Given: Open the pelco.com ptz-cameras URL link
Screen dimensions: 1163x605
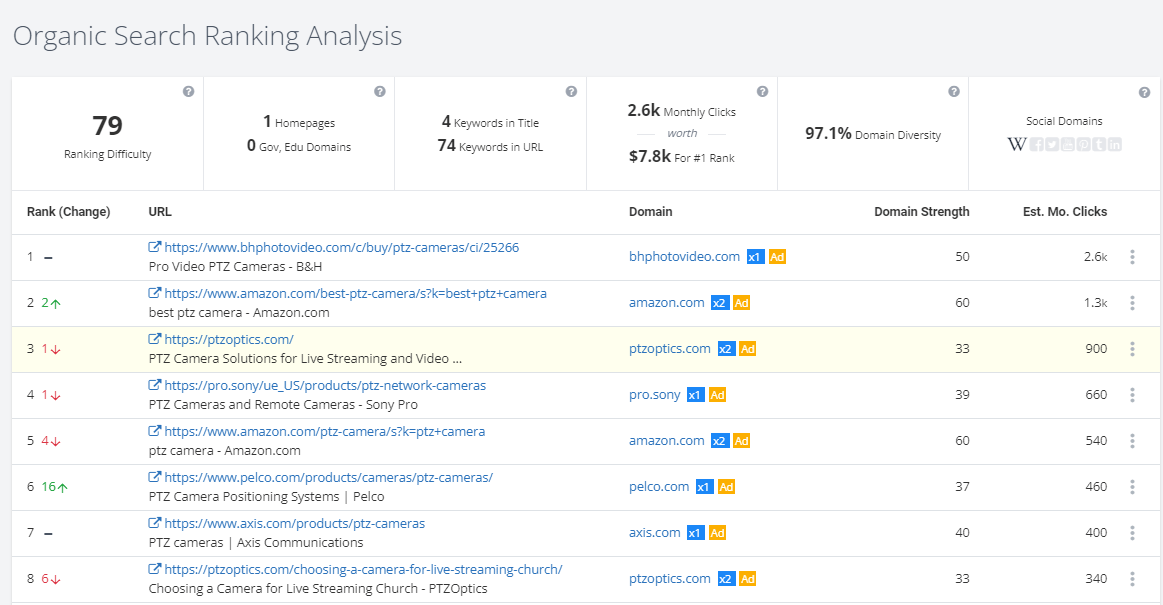Looking at the screenshot, I should [329, 477].
